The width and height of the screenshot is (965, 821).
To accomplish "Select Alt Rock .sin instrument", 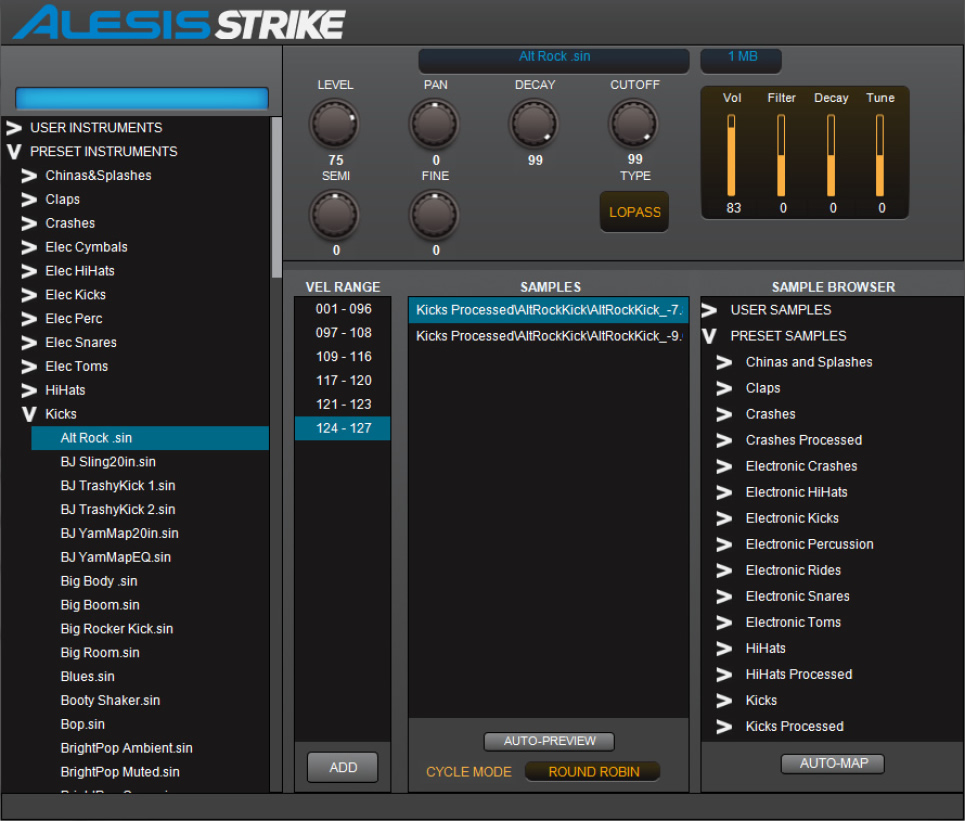I will click(x=150, y=438).
